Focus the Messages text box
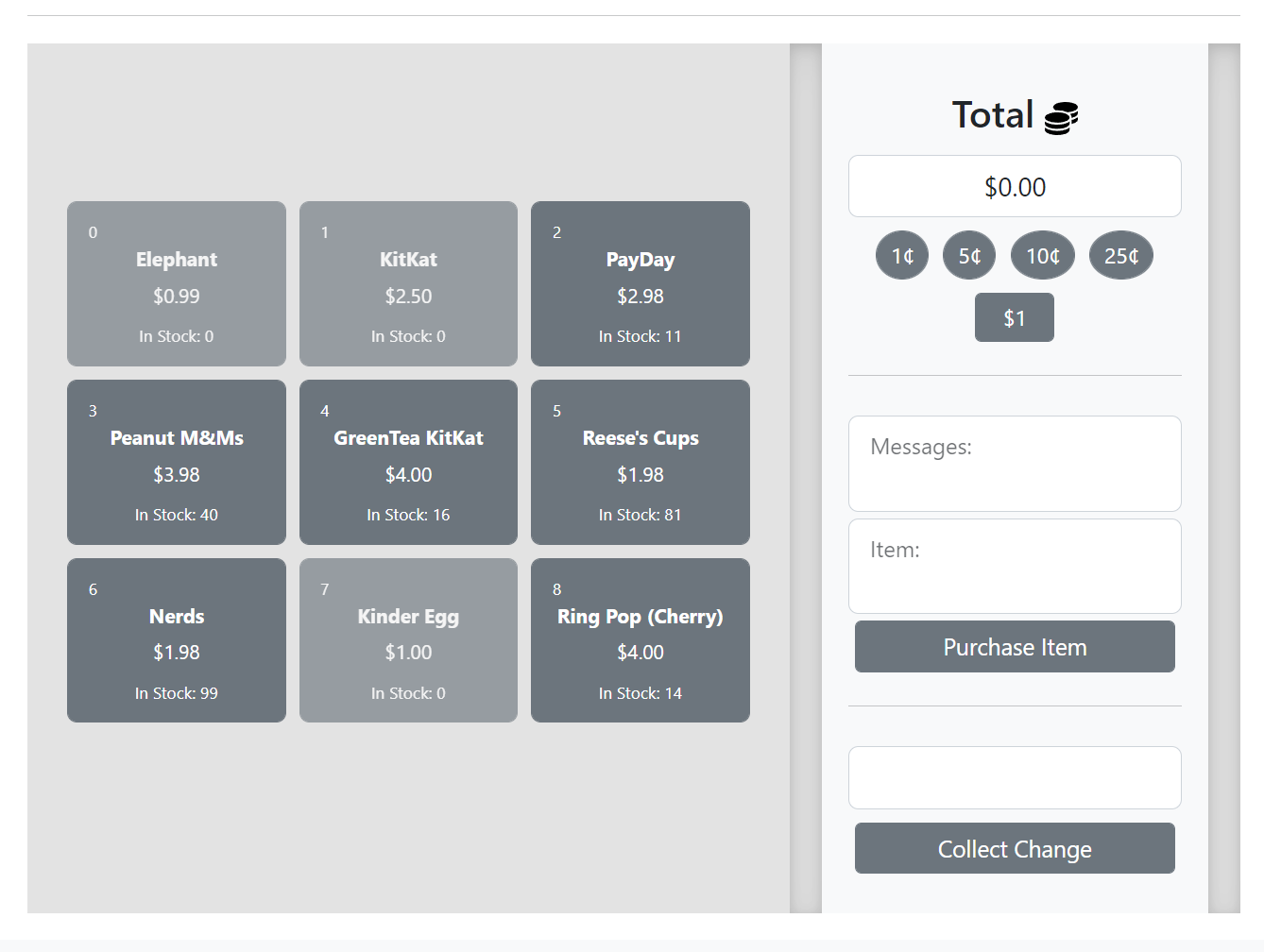The height and width of the screenshot is (952, 1264). point(1015,464)
